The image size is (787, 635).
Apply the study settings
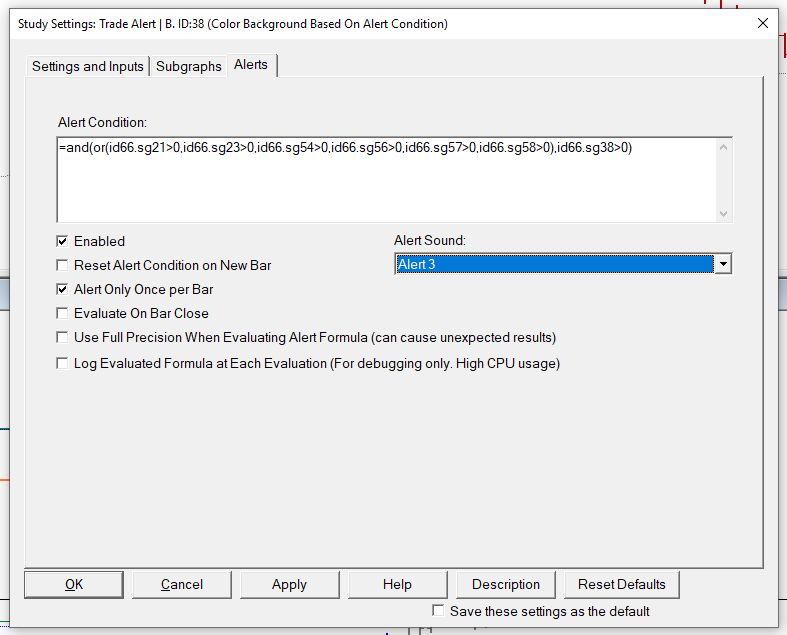289,584
